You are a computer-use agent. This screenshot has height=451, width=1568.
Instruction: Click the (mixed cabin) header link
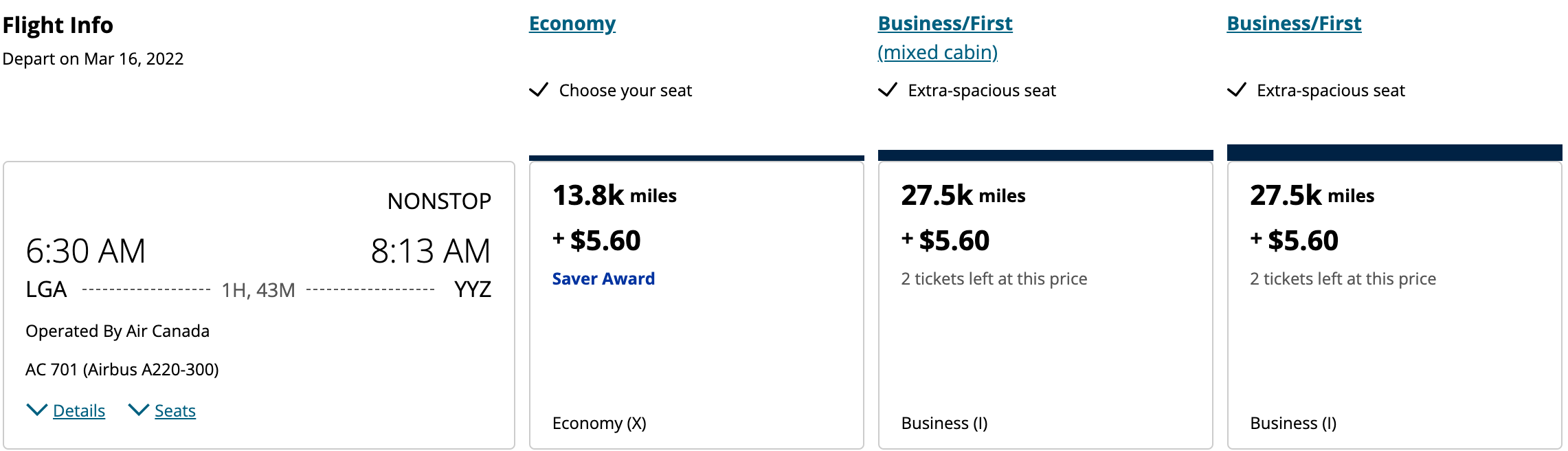938,52
